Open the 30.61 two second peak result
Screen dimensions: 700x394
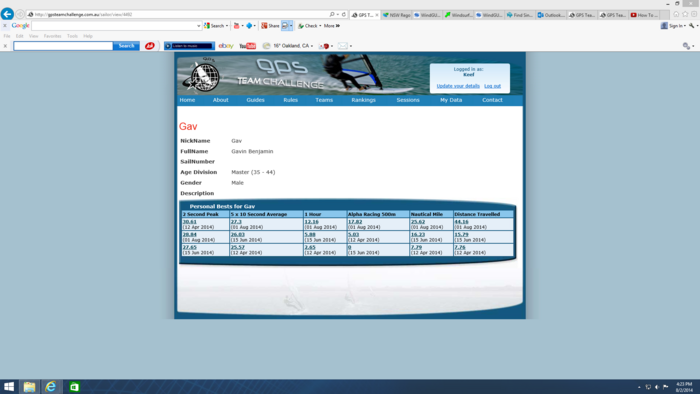[x=189, y=222]
